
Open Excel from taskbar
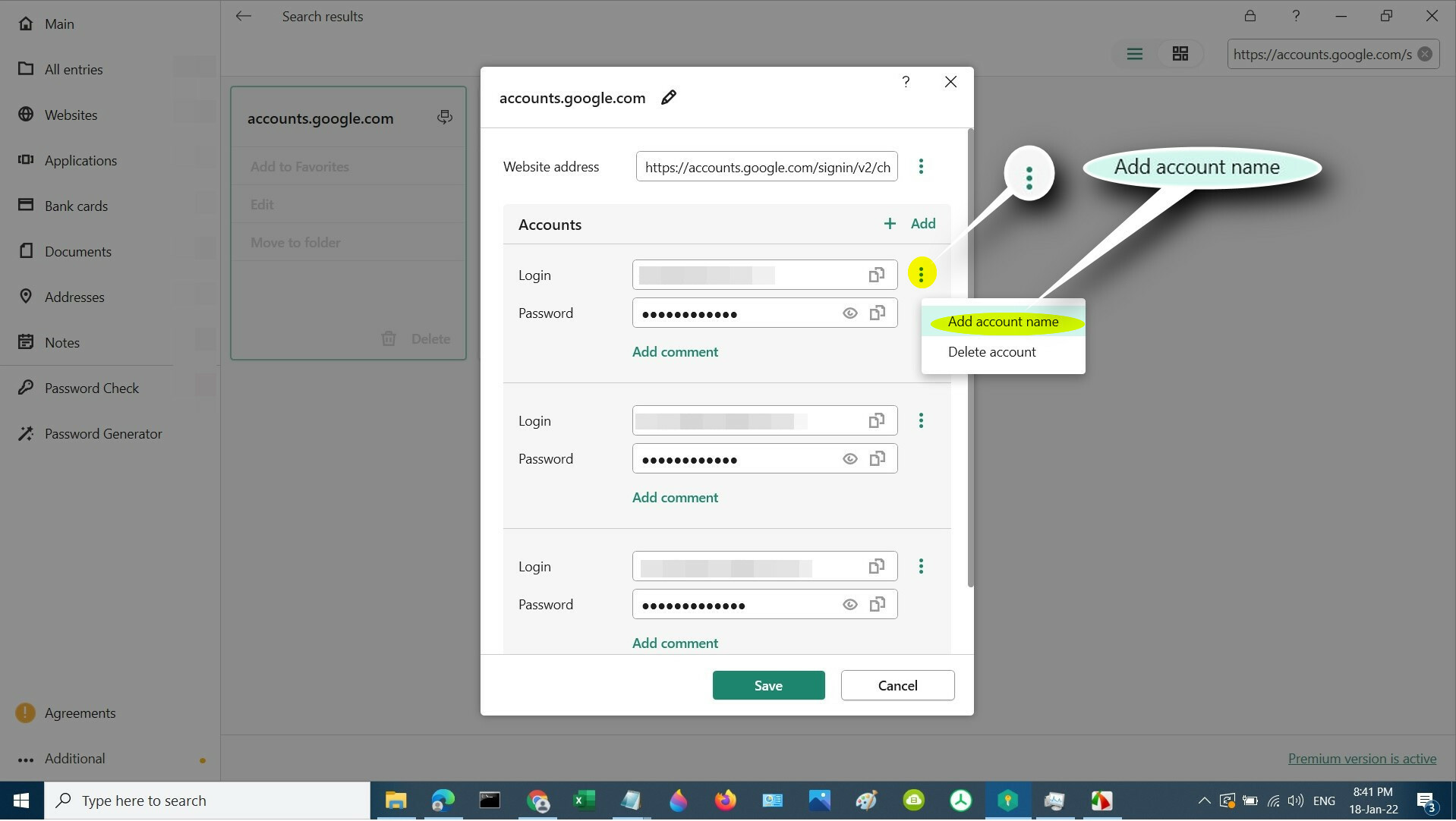pos(584,801)
